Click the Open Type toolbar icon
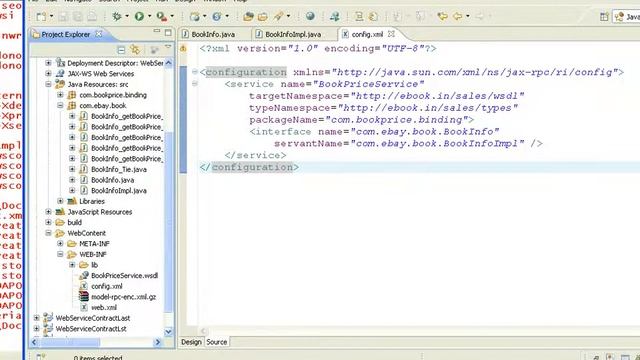Viewport: 640px width, 360px height. 248,16
